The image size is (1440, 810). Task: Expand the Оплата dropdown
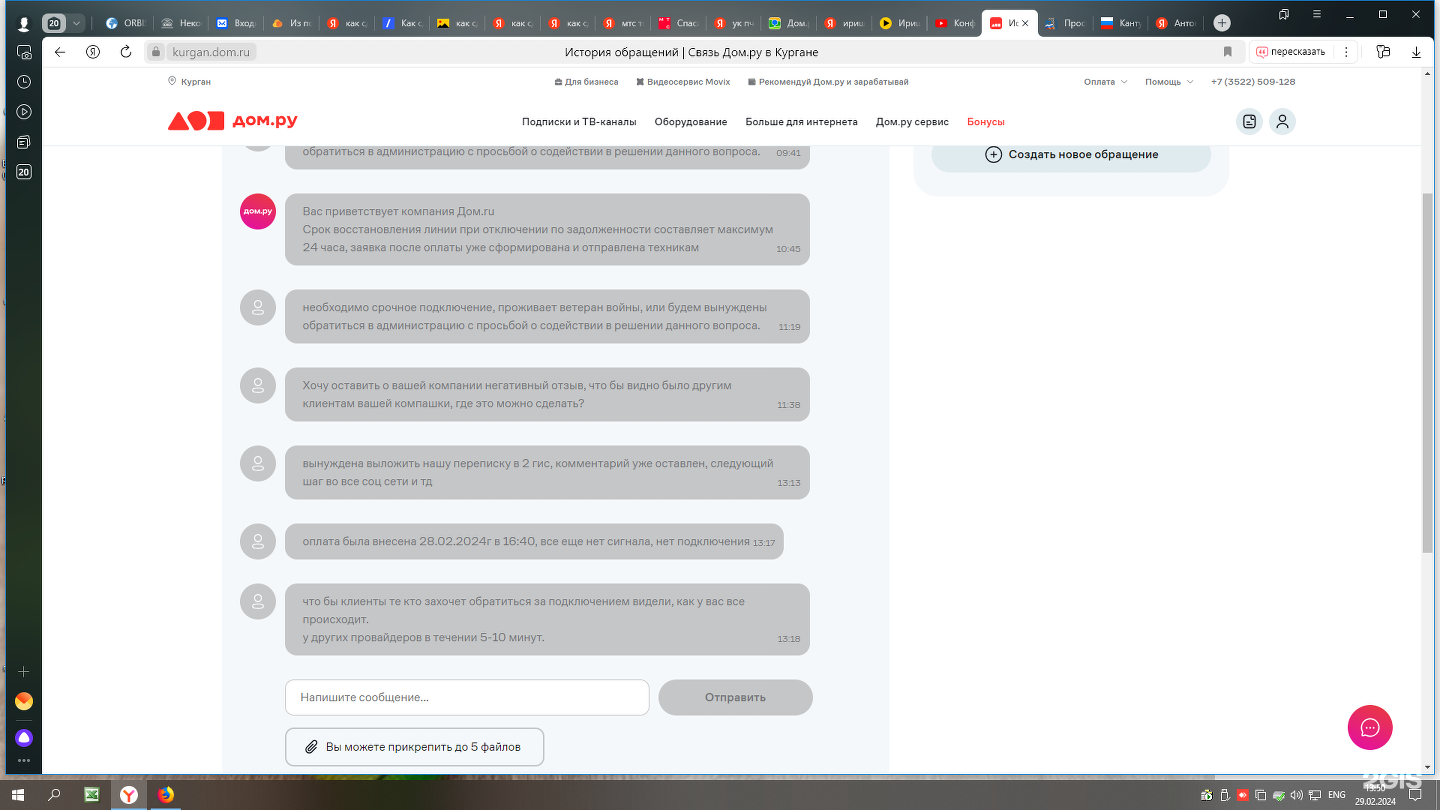click(1105, 82)
